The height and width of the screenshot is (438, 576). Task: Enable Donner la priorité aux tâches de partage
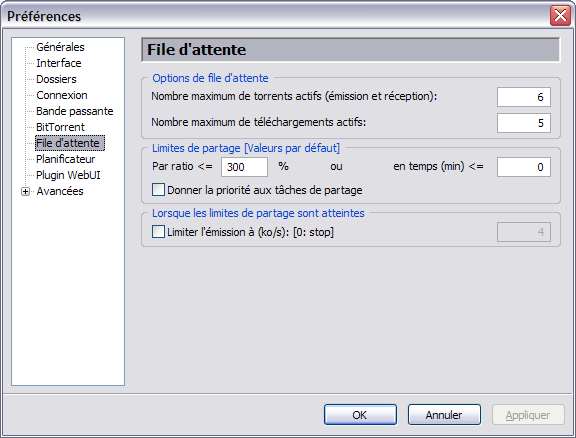click(158, 190)
